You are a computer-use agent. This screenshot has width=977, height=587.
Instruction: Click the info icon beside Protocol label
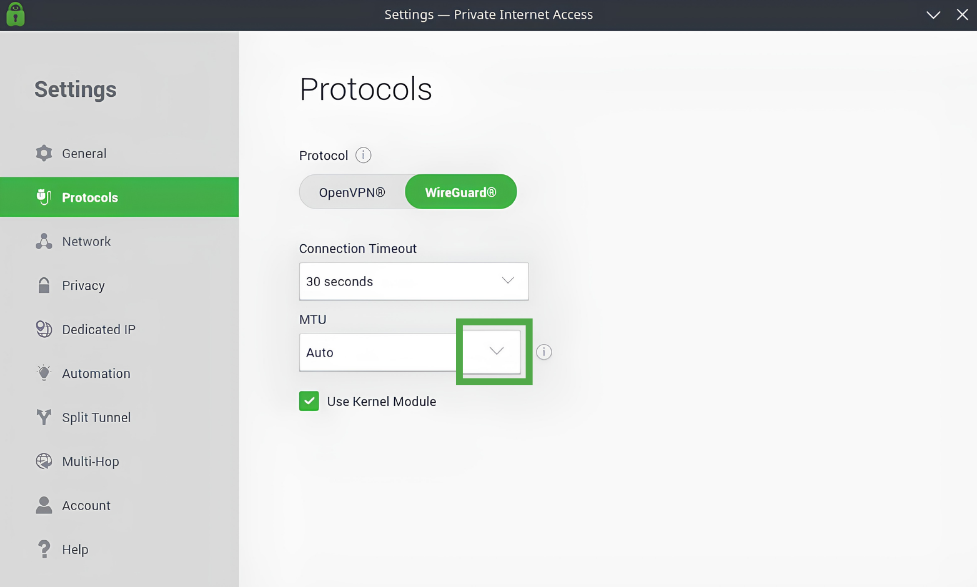click(x=363, y=155)
